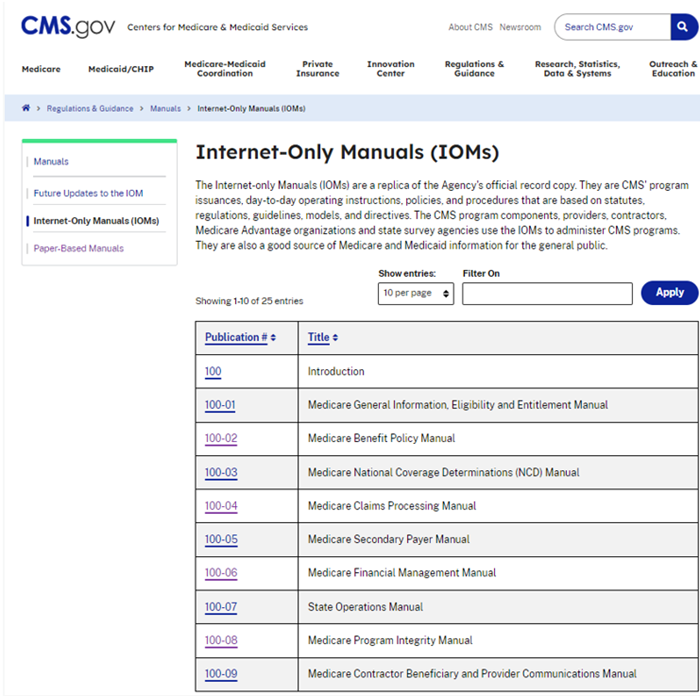Open Manuals in the sidebar
Image resolution: width=700 pixels, height=696 pixels.
[51, 162]
